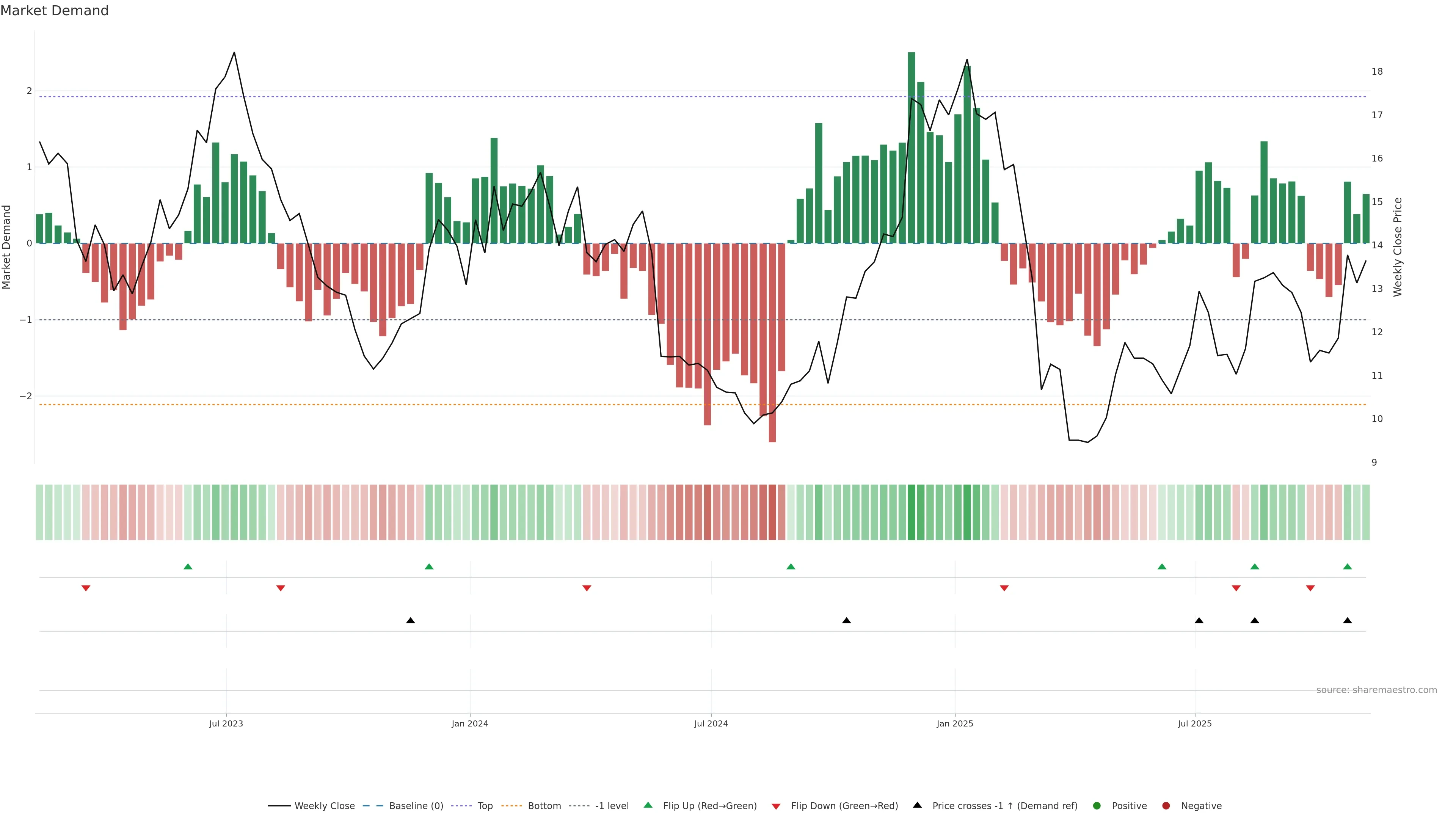Viewport: 1456px width, 819px height.
Task: Click the green Positive legend dot
Action: (x=1097, y=806)
